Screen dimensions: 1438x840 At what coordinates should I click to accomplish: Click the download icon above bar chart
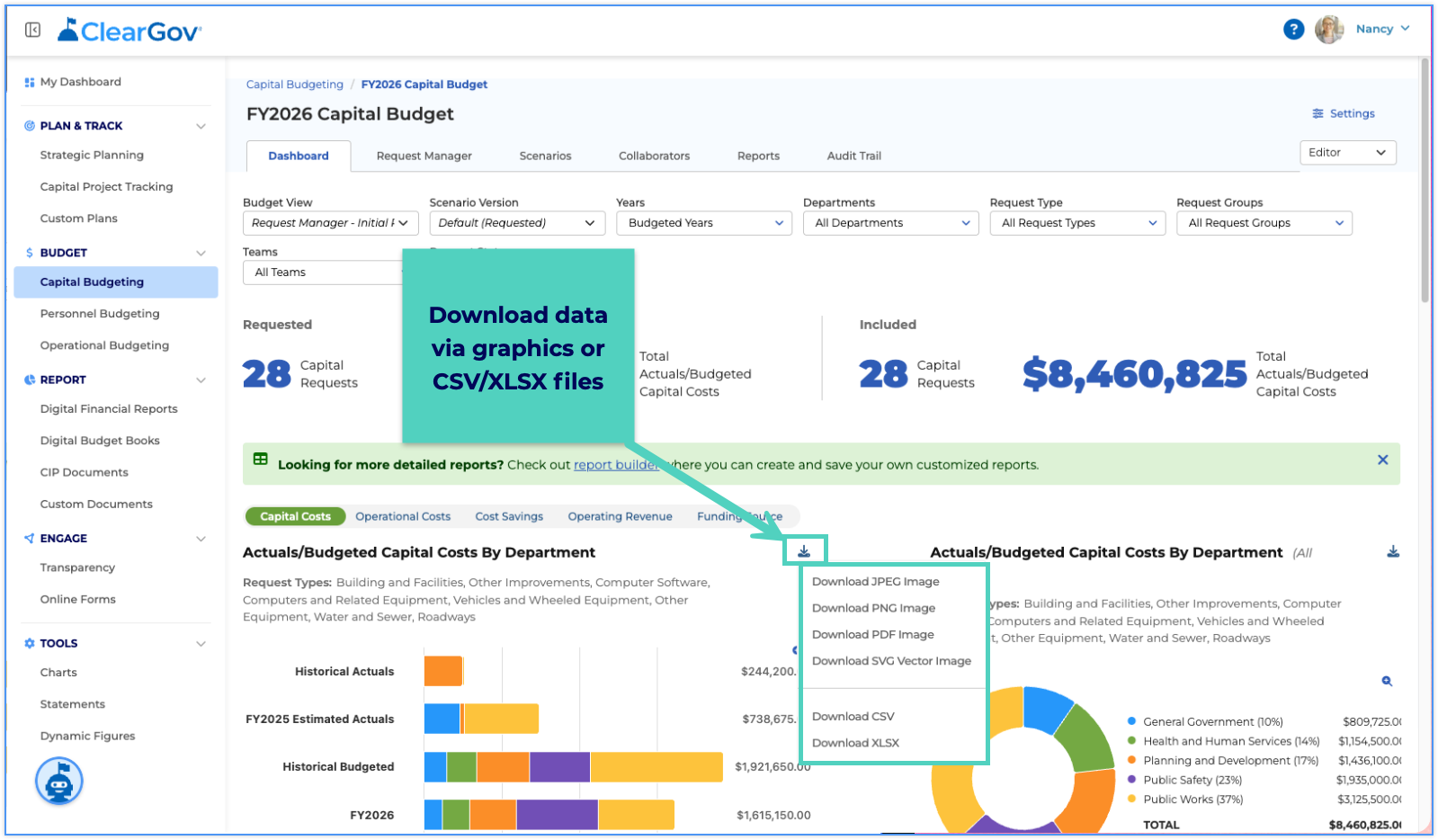[804, 551]
